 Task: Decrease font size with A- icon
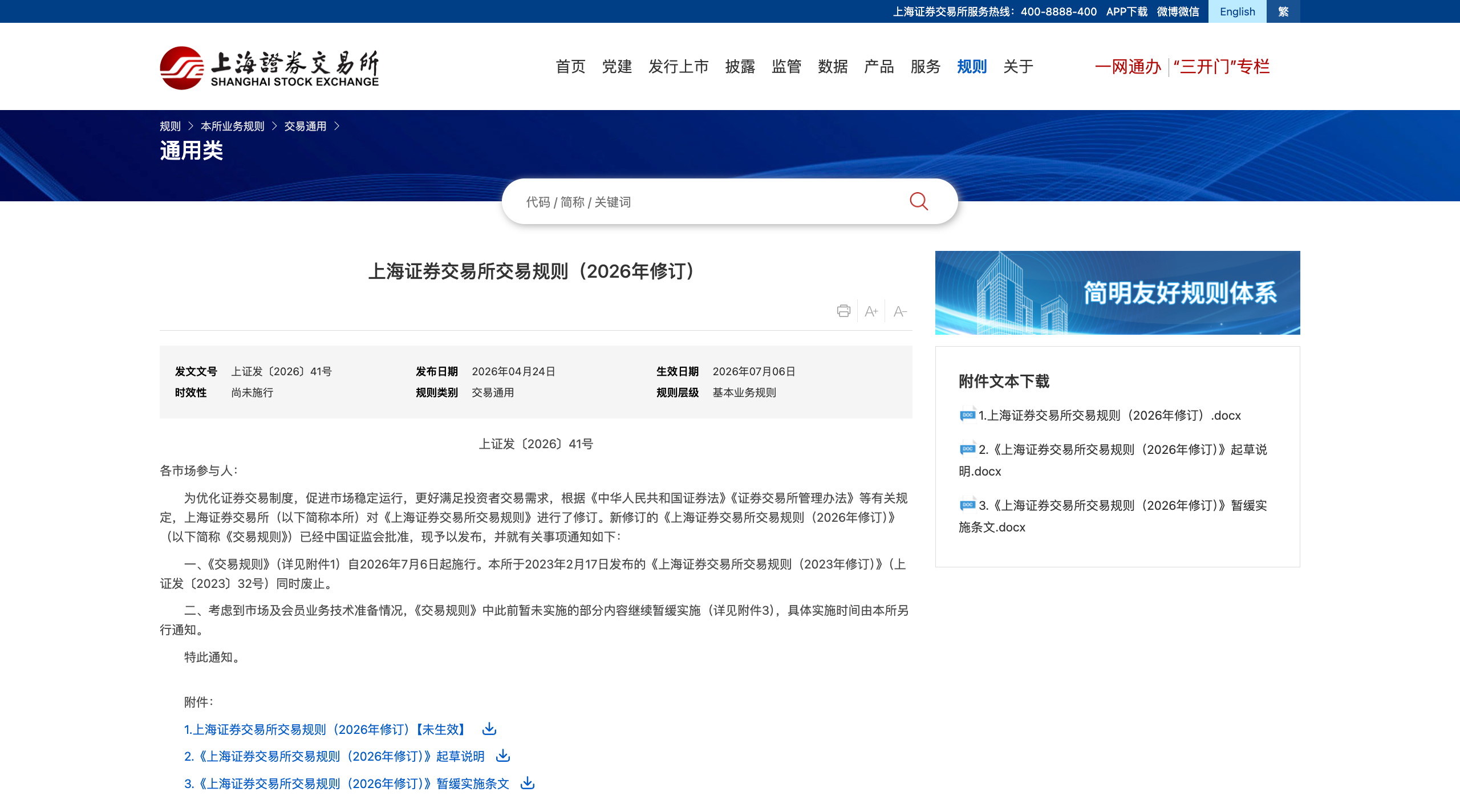tap(899, 311)
